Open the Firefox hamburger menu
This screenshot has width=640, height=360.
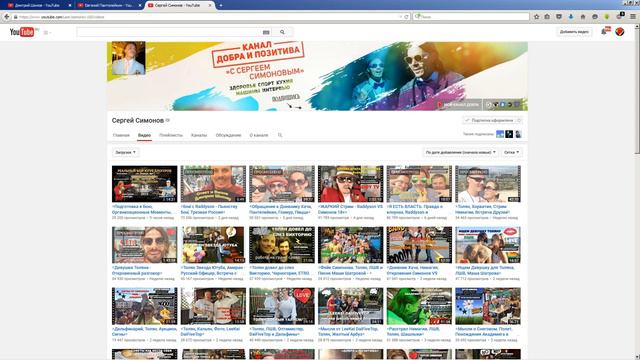(x=633, y=17)
